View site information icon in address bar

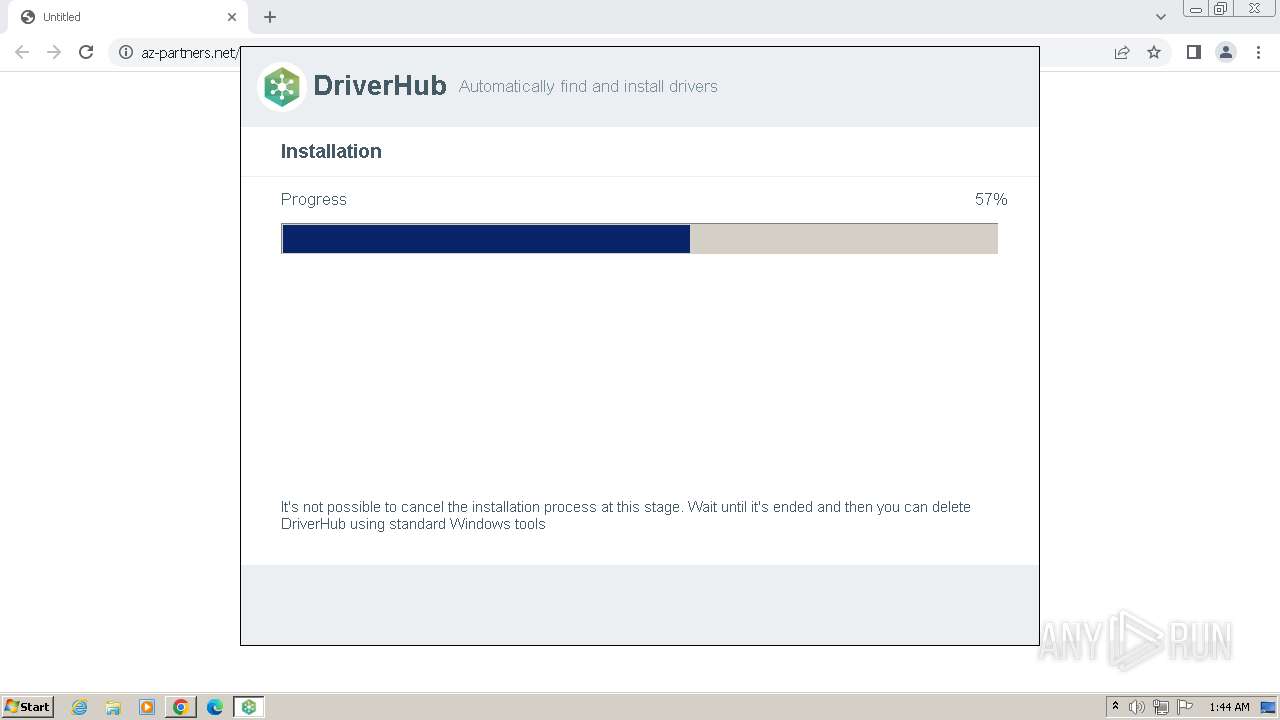click(x=126, y=52)
